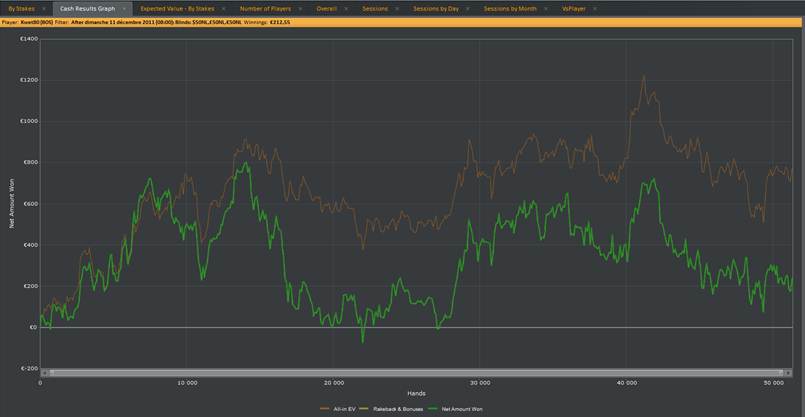Click the scrollbar right arrow button
The height and width of the screenshot is (417, 805).
(x=788, y=372)
